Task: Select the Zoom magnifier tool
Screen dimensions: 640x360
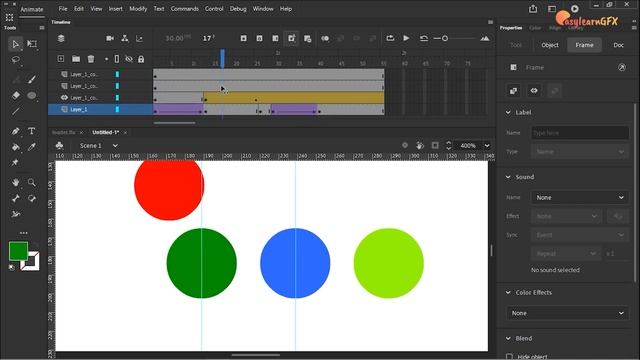Action: point(32,182)
